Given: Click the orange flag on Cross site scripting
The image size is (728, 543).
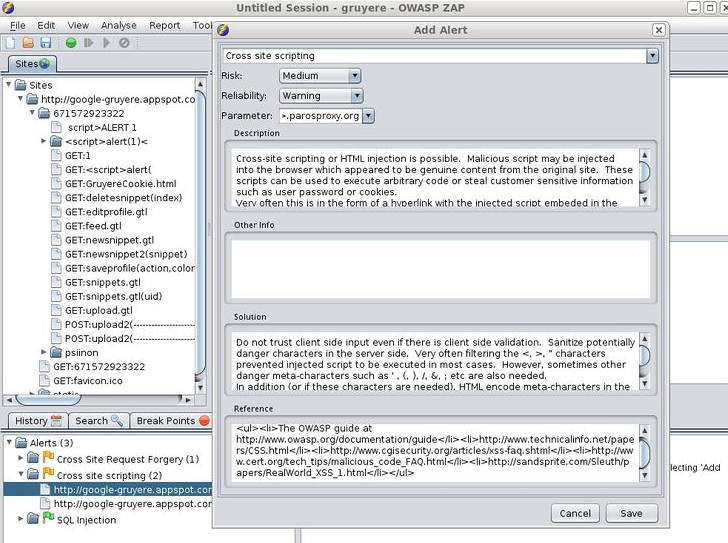Looking at the screenshot, I should [48, 474].
